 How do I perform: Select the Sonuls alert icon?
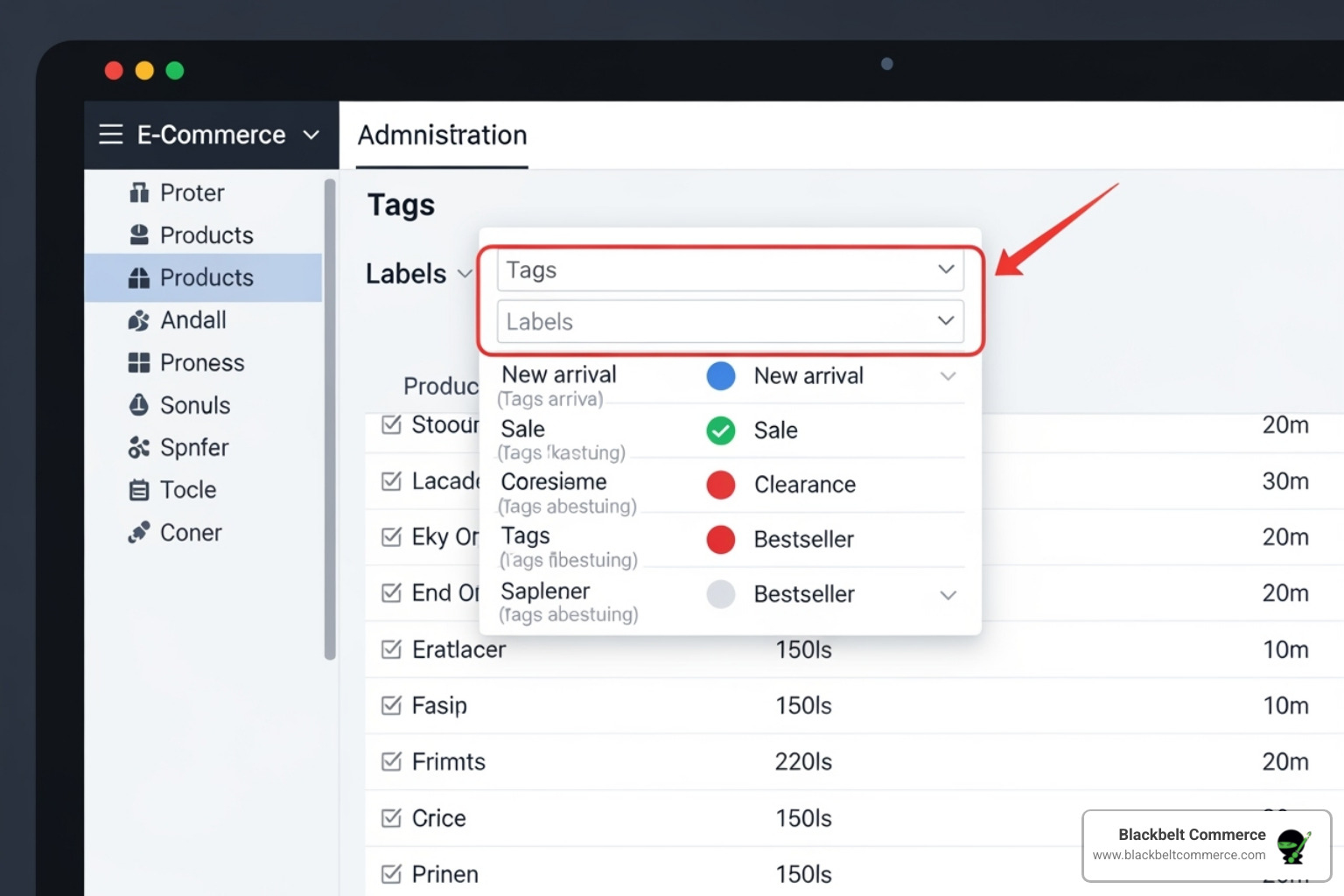(141, 405)
